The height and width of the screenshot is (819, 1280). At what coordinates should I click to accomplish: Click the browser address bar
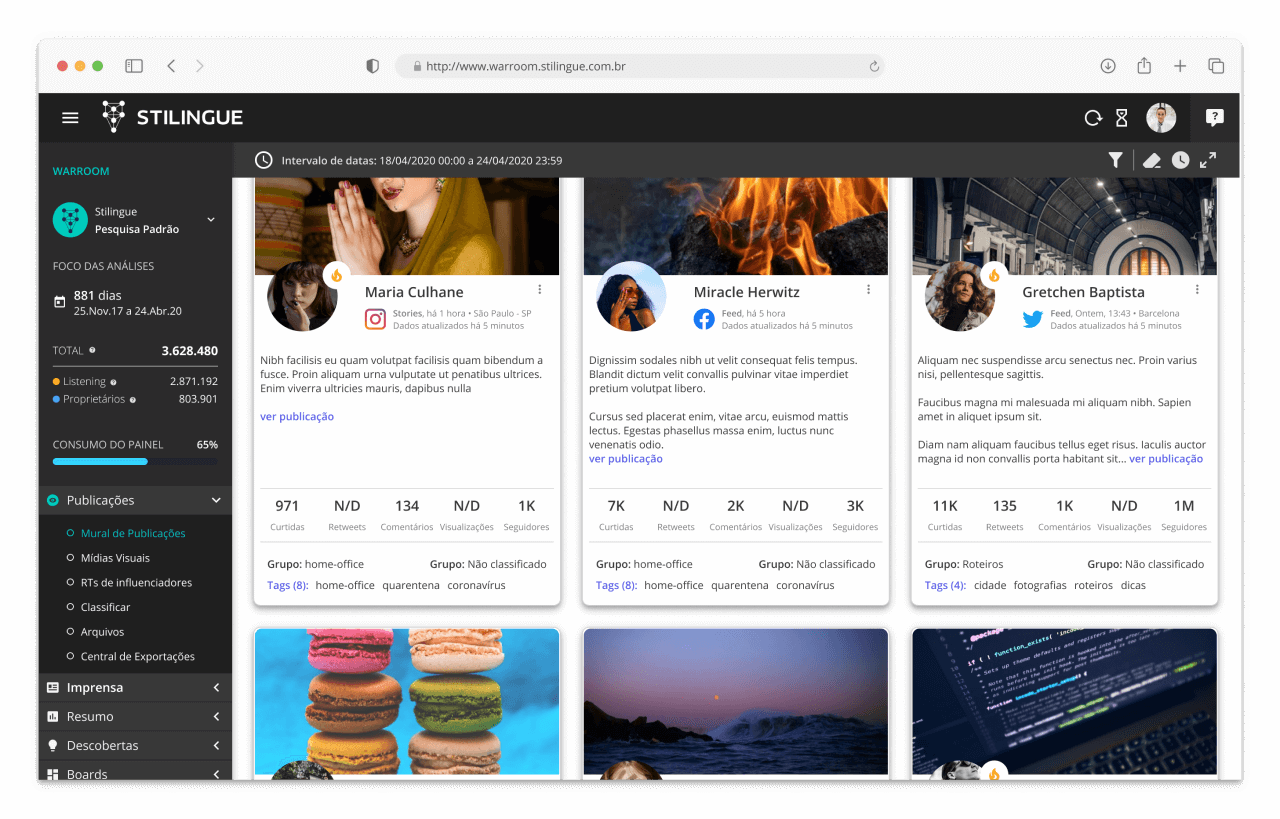(640, 66)
